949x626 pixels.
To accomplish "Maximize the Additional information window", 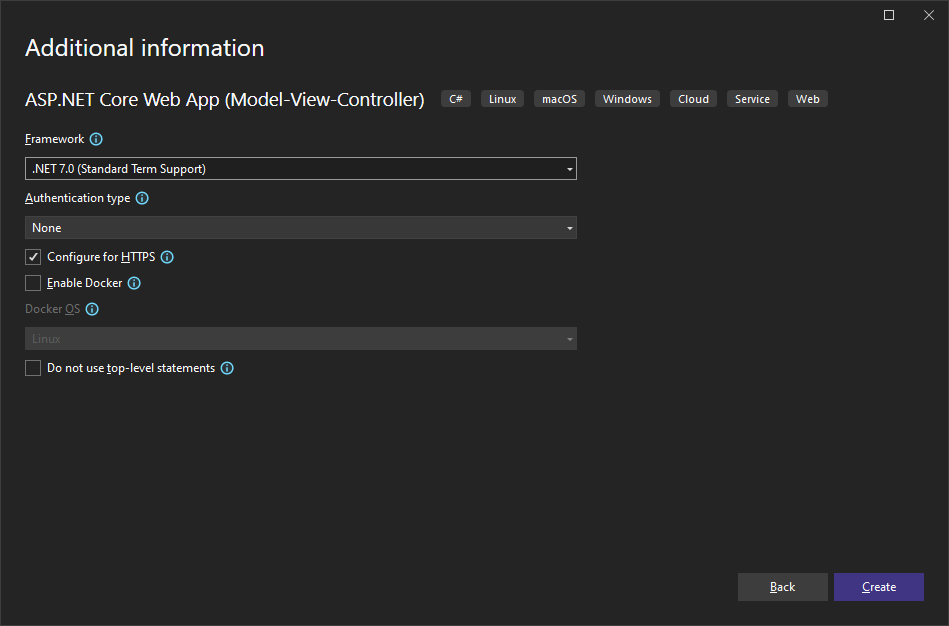I will [x=889, y=15].
